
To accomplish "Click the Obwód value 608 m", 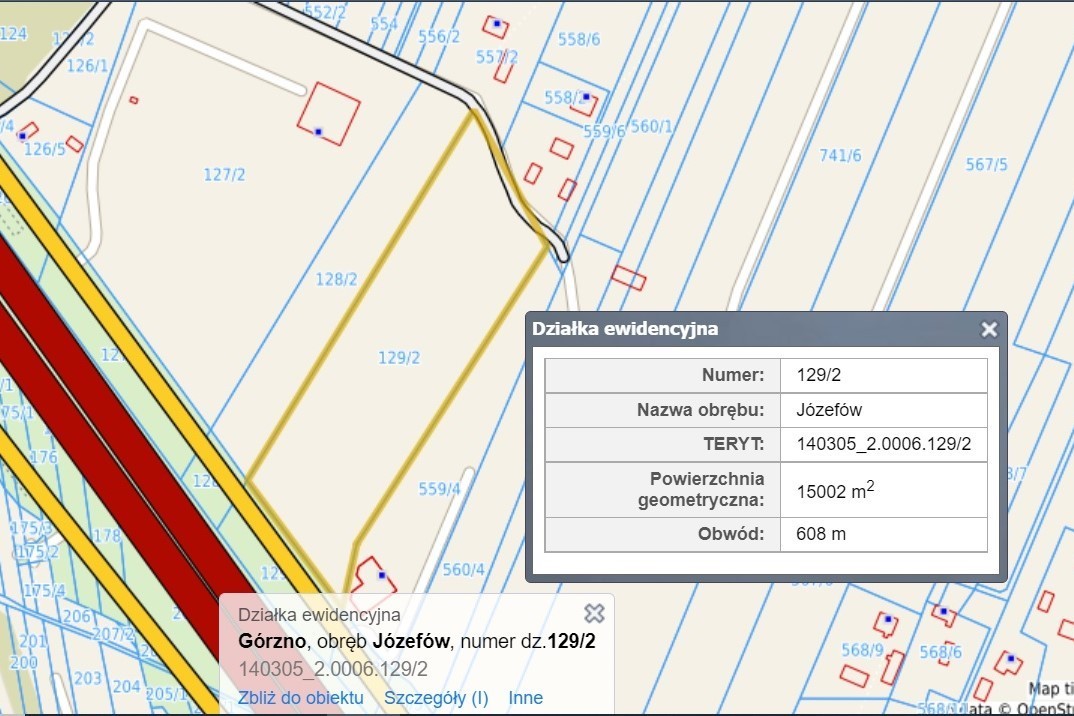I will click(821, 534).
